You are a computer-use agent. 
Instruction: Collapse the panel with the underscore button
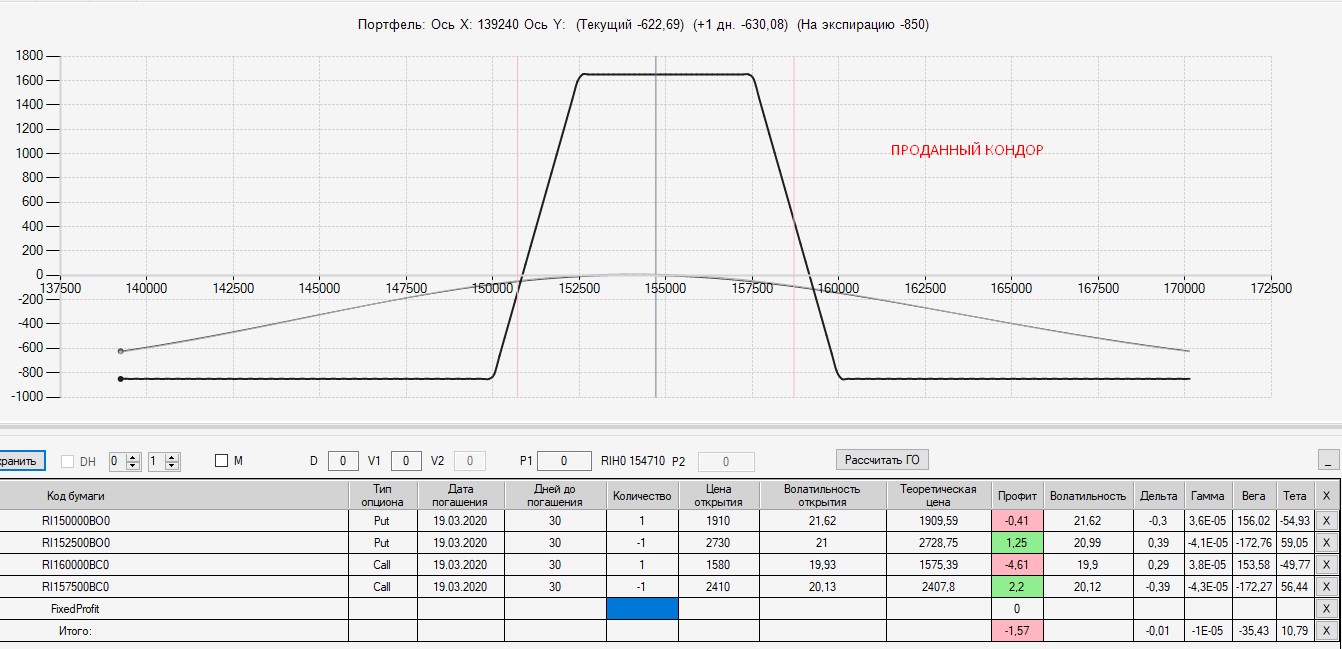pyautogui.click(x=1328, y=460)
